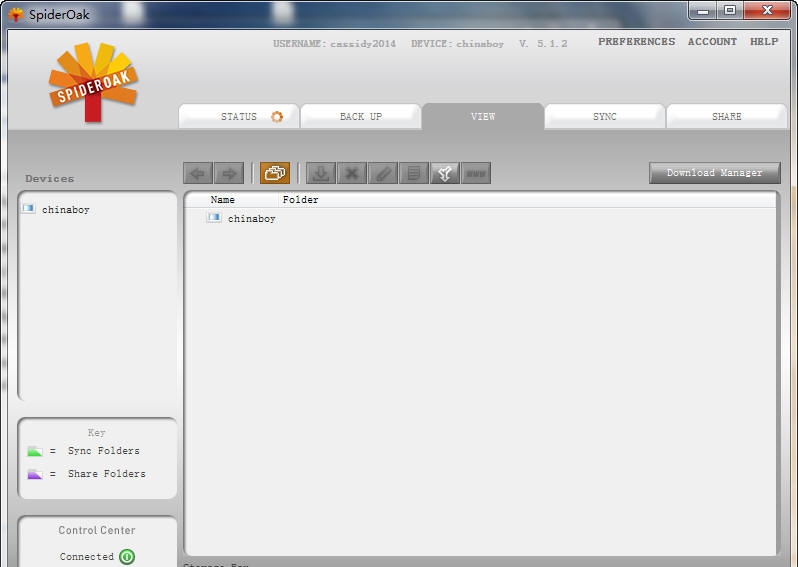Click the orange spinner on STATUS tab
The width and height of the screenshot is (798, 567).
pos(277,117)
